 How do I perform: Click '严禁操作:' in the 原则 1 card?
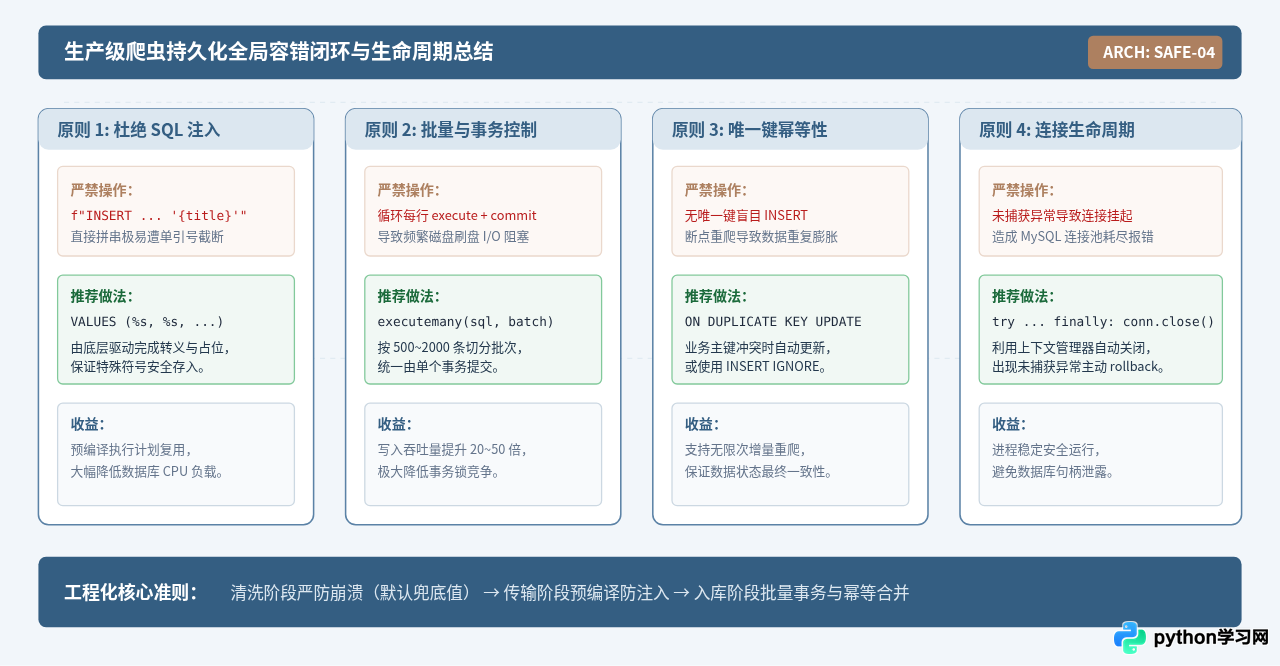pyautogui.click(x=102, y=190)
